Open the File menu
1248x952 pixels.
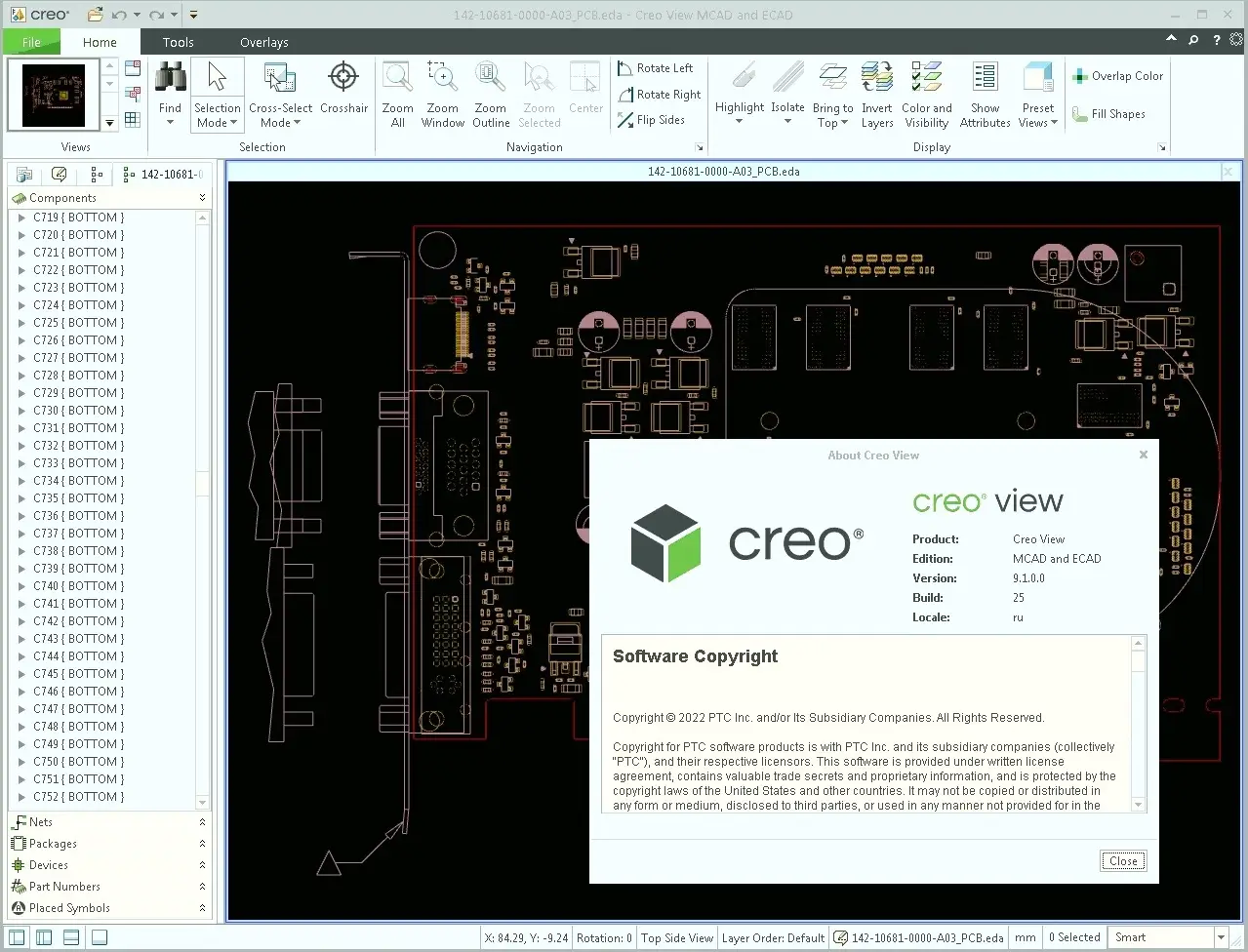pyautogui.click(x=31, y=42)
